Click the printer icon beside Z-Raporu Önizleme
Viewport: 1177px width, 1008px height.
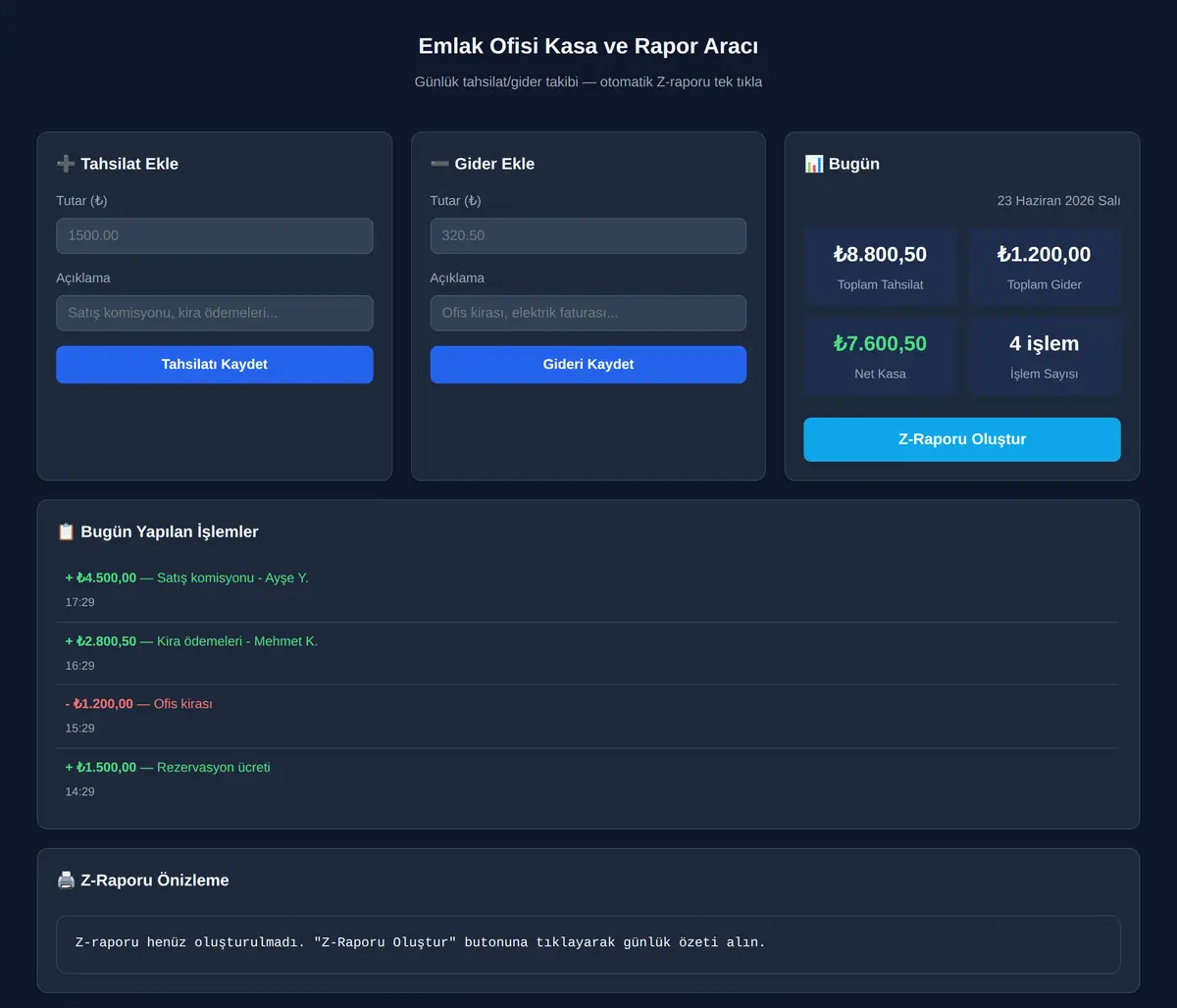point(66,880)
